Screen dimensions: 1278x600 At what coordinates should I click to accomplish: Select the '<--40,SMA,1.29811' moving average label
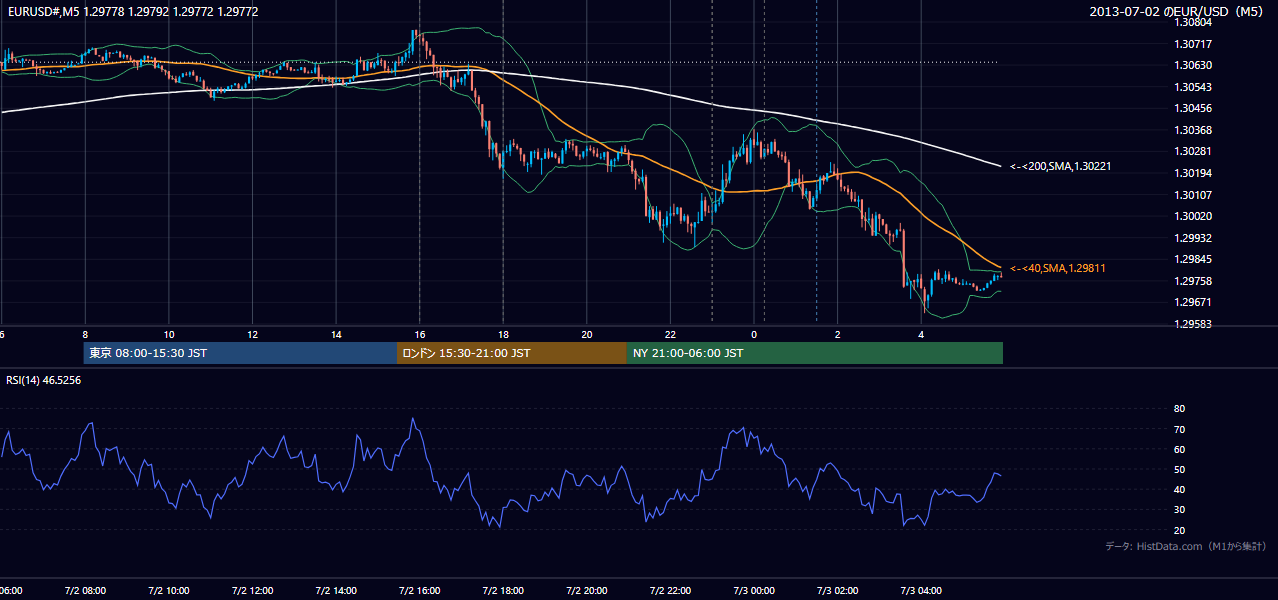click(x=1057, y=268)
